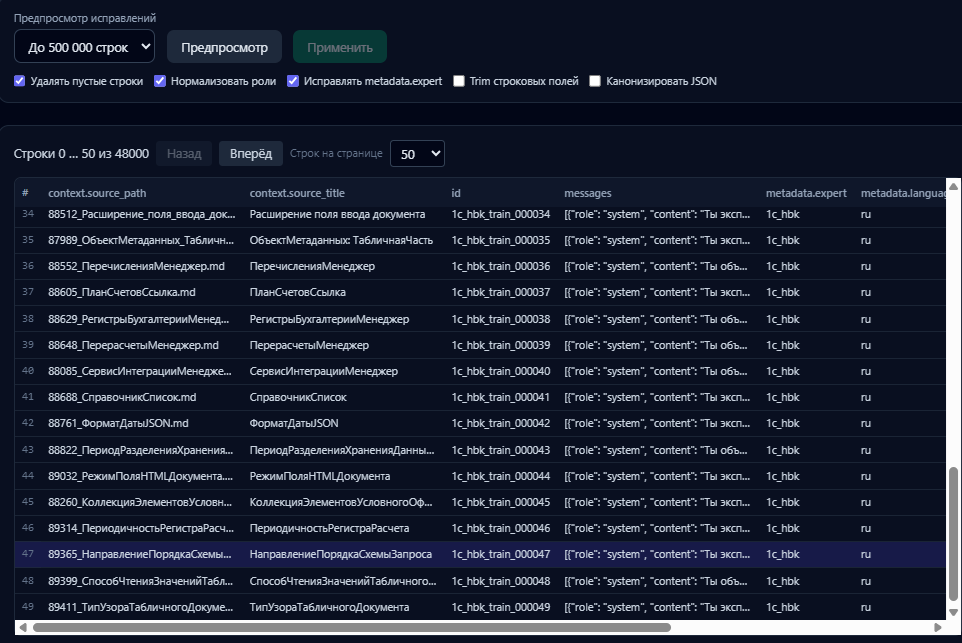Select cell 'ОбъектМетаданных: ТабличнаяЧасть'
The width and height of the screenshot is (962, 643).
click(341, 240)
